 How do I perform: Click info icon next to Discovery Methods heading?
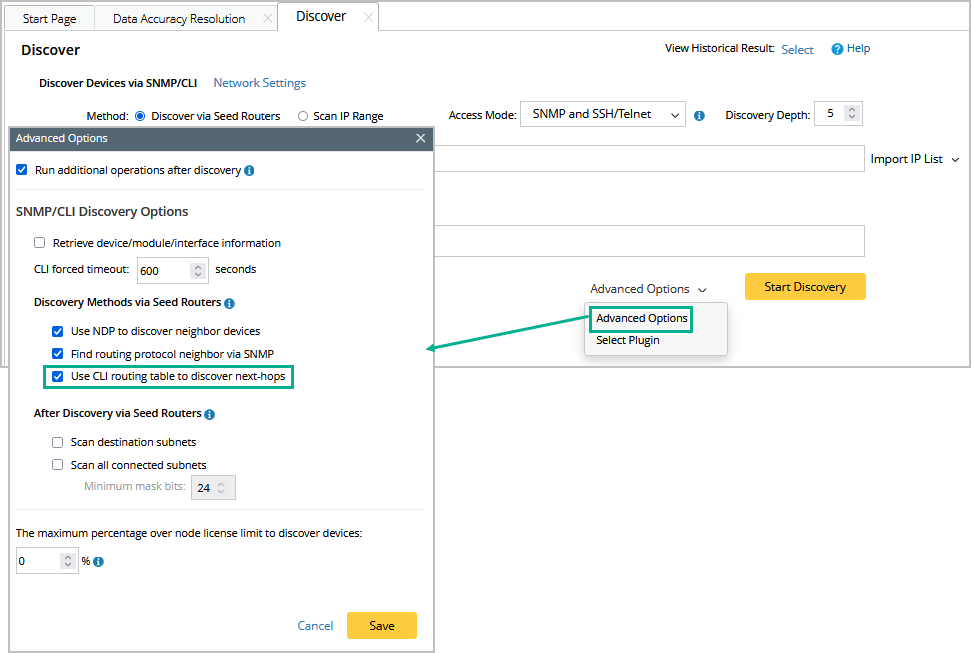[229, 303]
